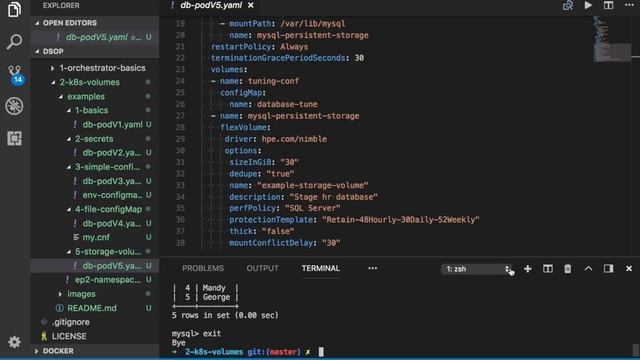
Task: Open the Search view in activity bar
Action: pyautogui.click(x=14, y=41)
